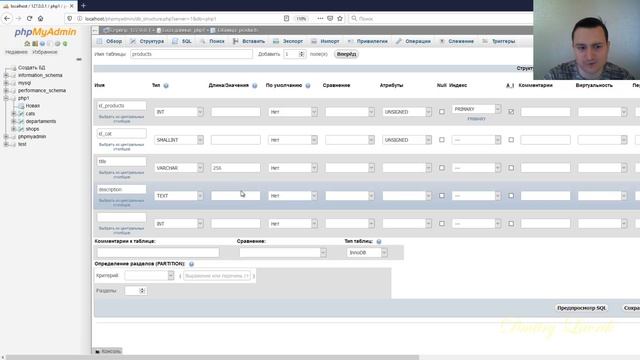The height and width of the screenshot is (360, 640).
Task: Click the browser back arrow
Action: 7,18
